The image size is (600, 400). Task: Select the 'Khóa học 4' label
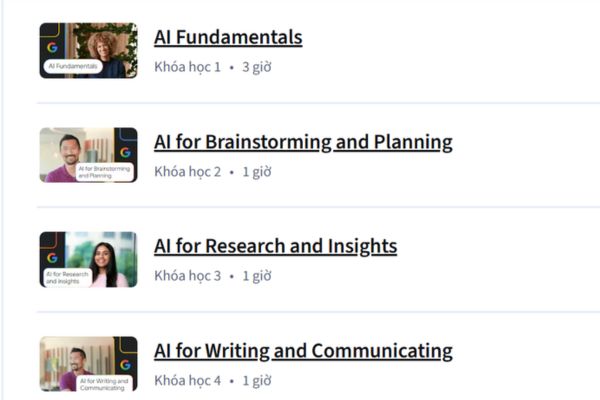tap(187, 380)
